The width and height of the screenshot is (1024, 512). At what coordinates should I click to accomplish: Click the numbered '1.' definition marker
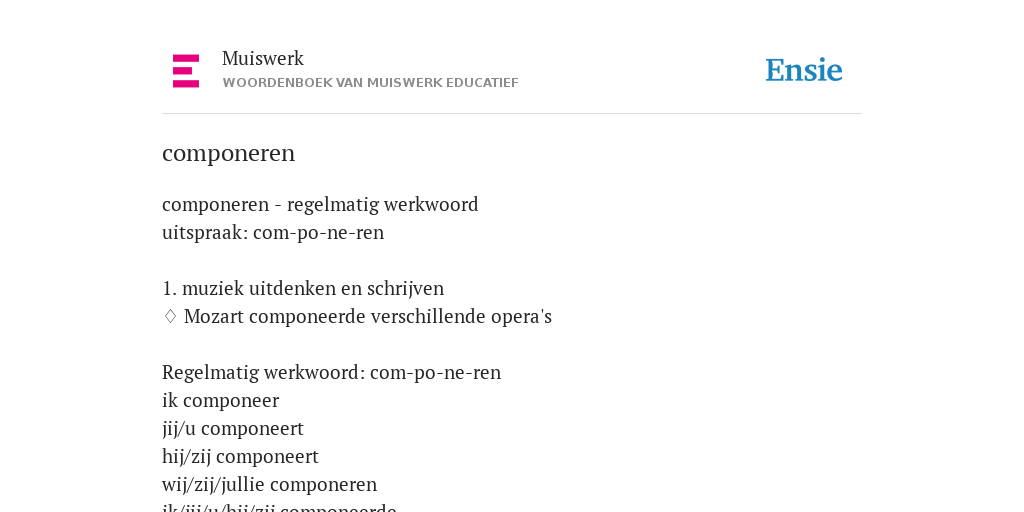(x=170, y=288)
